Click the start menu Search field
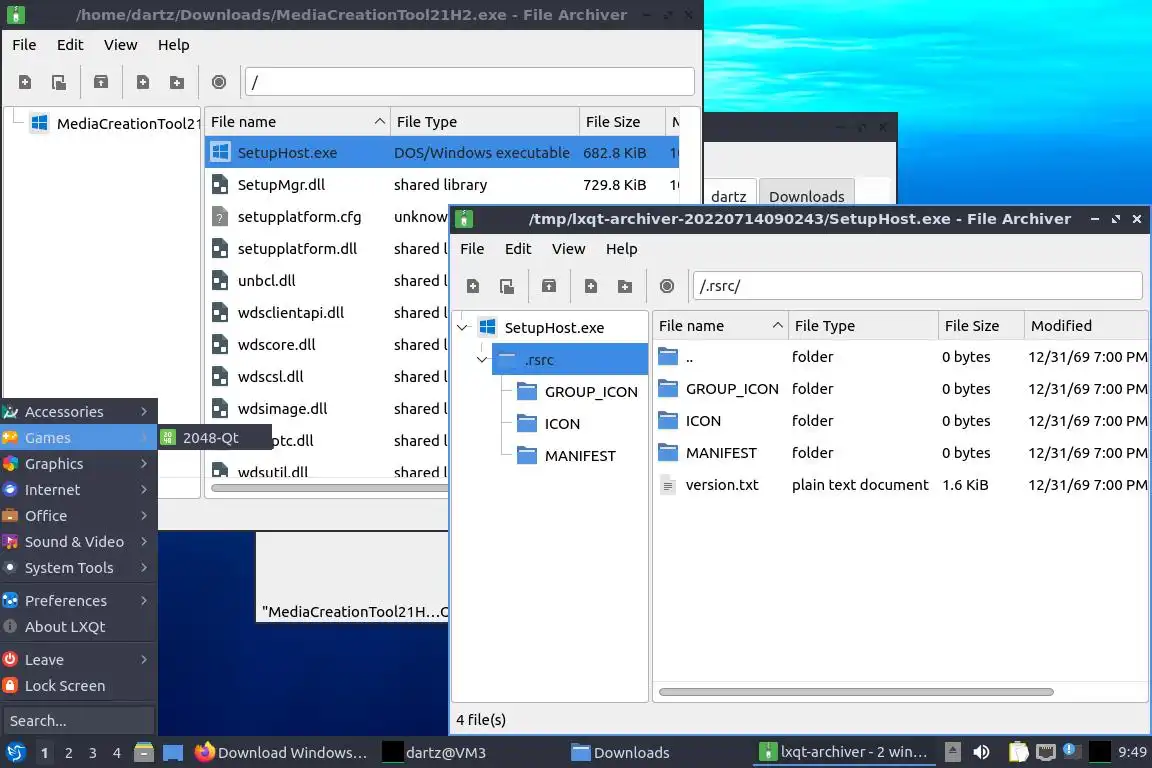This screenshot has width=1152, height=768. point(79,721)
